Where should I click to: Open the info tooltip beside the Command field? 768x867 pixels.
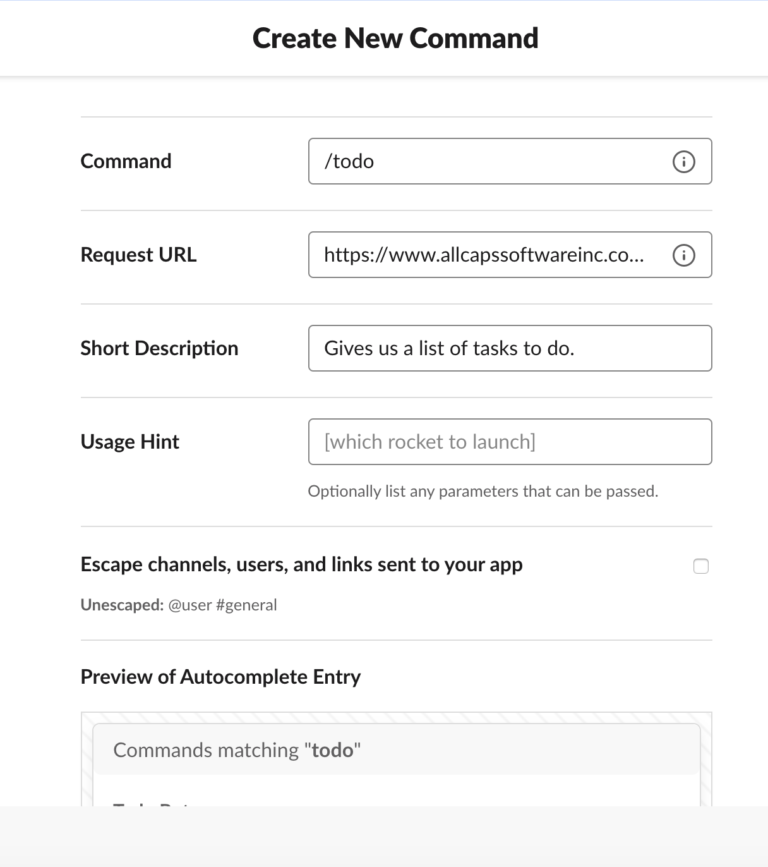tap(684, 161)
